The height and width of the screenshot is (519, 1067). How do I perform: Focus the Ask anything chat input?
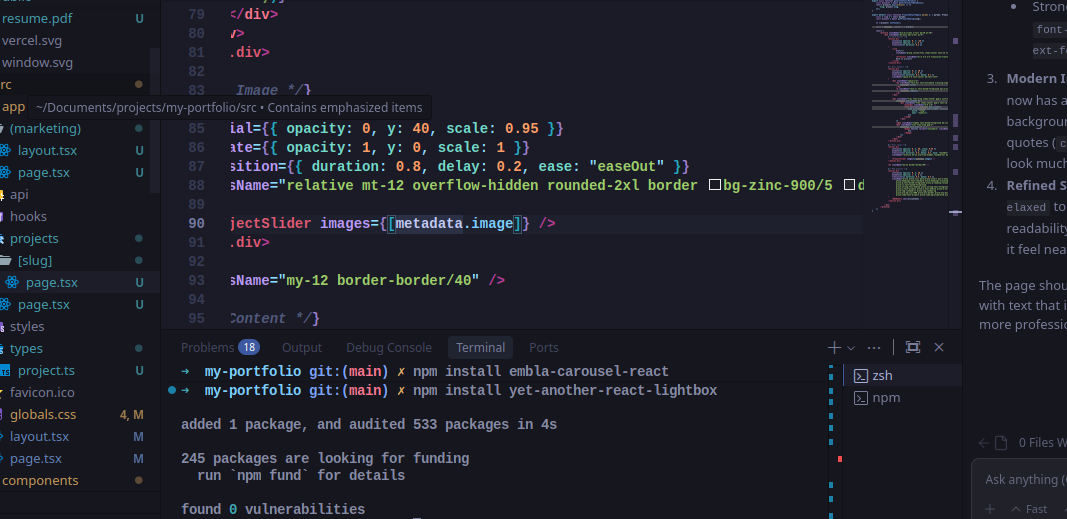click(x=1025, y=480)
